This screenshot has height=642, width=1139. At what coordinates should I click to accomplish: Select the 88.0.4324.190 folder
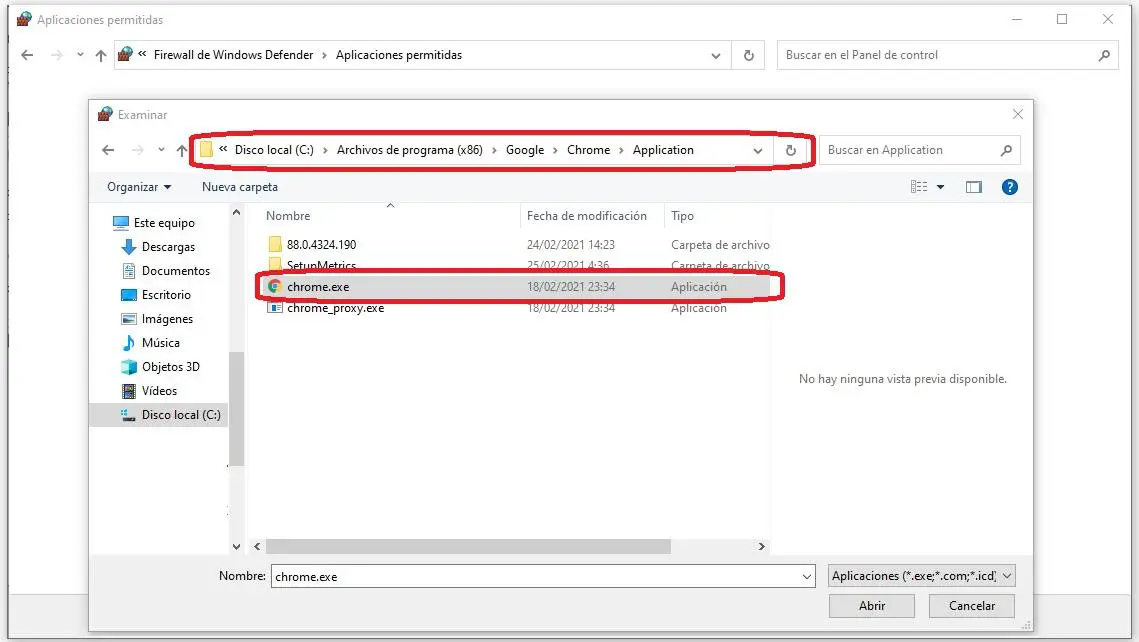tap(321, 245)
